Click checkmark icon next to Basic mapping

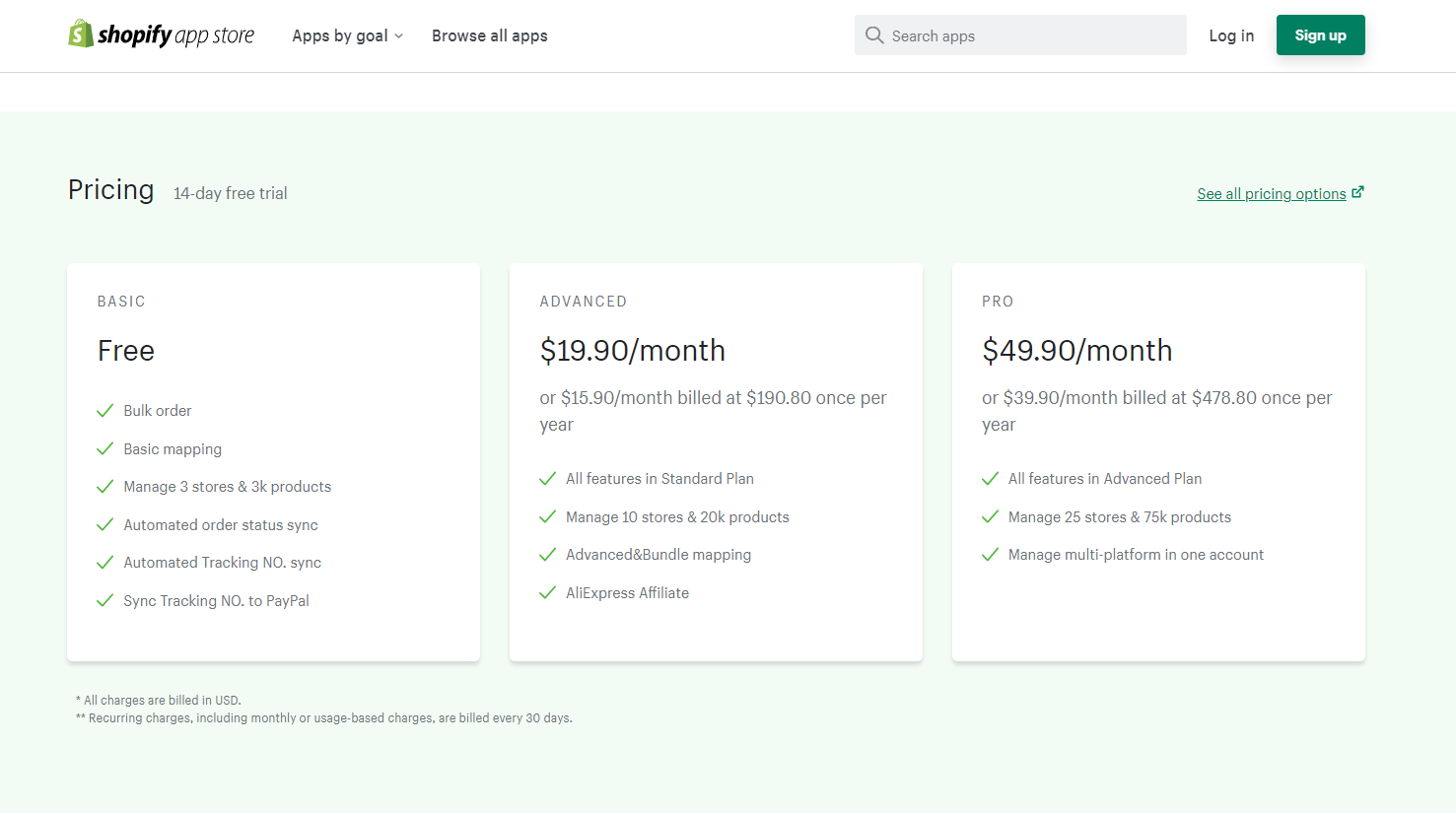105,449
